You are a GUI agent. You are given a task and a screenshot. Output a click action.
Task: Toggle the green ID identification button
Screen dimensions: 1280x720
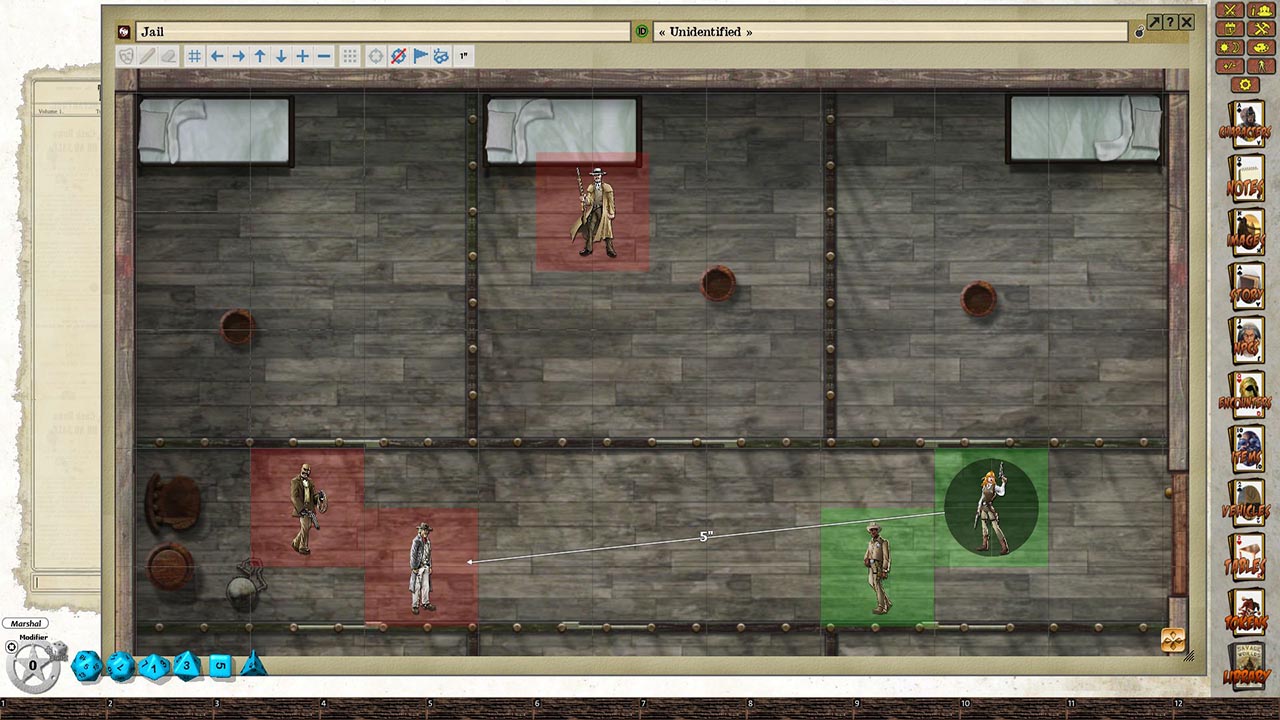642,32
